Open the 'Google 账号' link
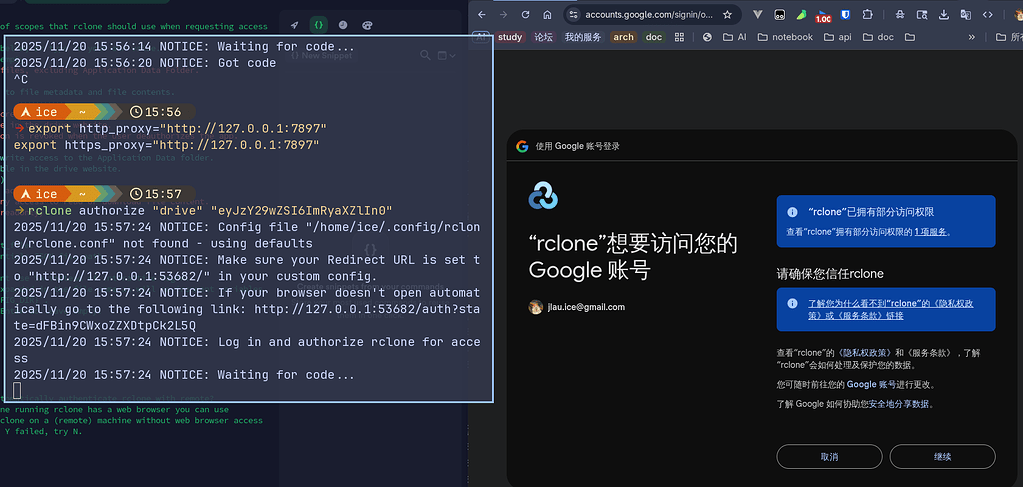The height and width of the screenshot is (487, 1023). click(x=873, y=385)
